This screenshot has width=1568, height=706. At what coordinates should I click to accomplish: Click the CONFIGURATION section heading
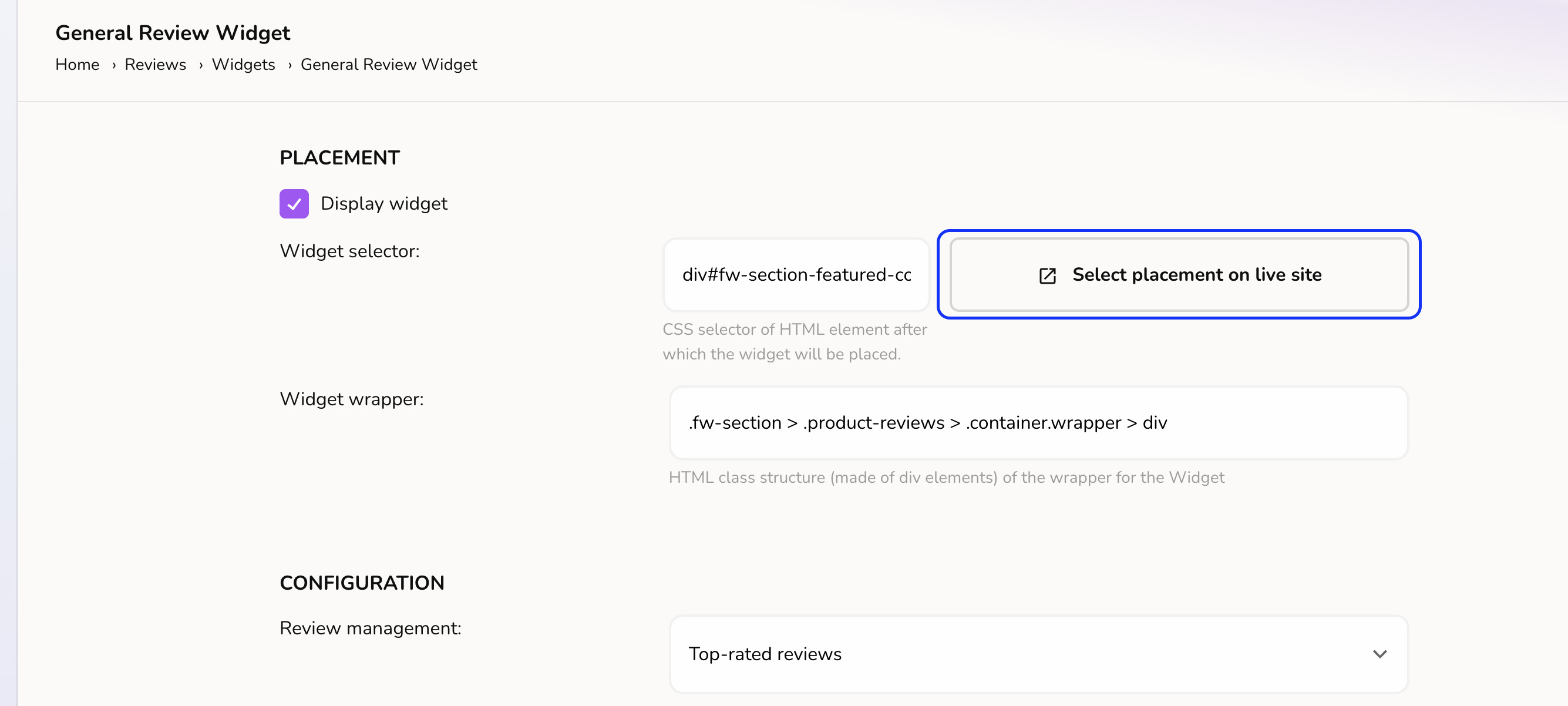[362, 583]
